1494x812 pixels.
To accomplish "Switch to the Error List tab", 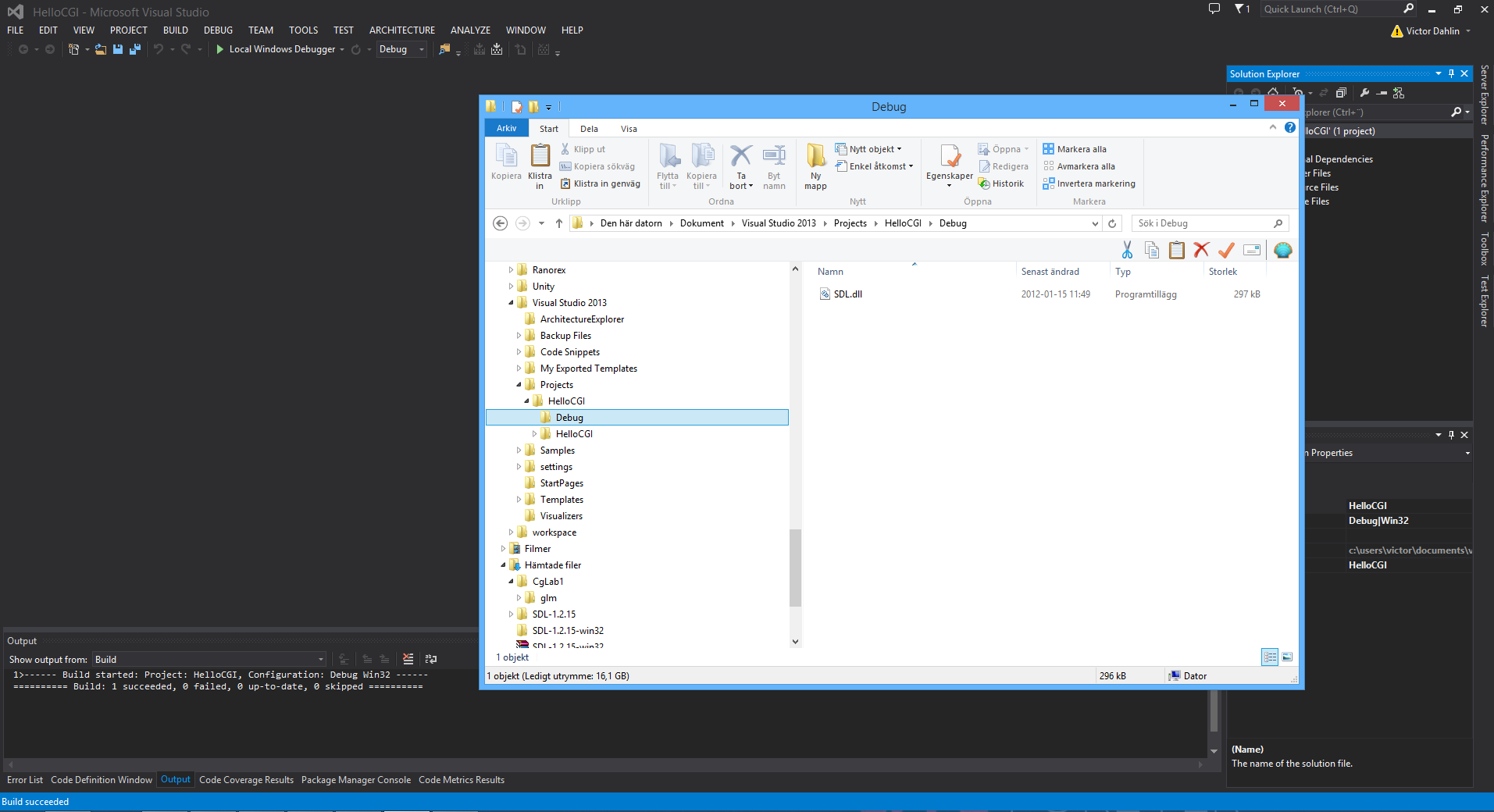I will (x=25, y=780).
